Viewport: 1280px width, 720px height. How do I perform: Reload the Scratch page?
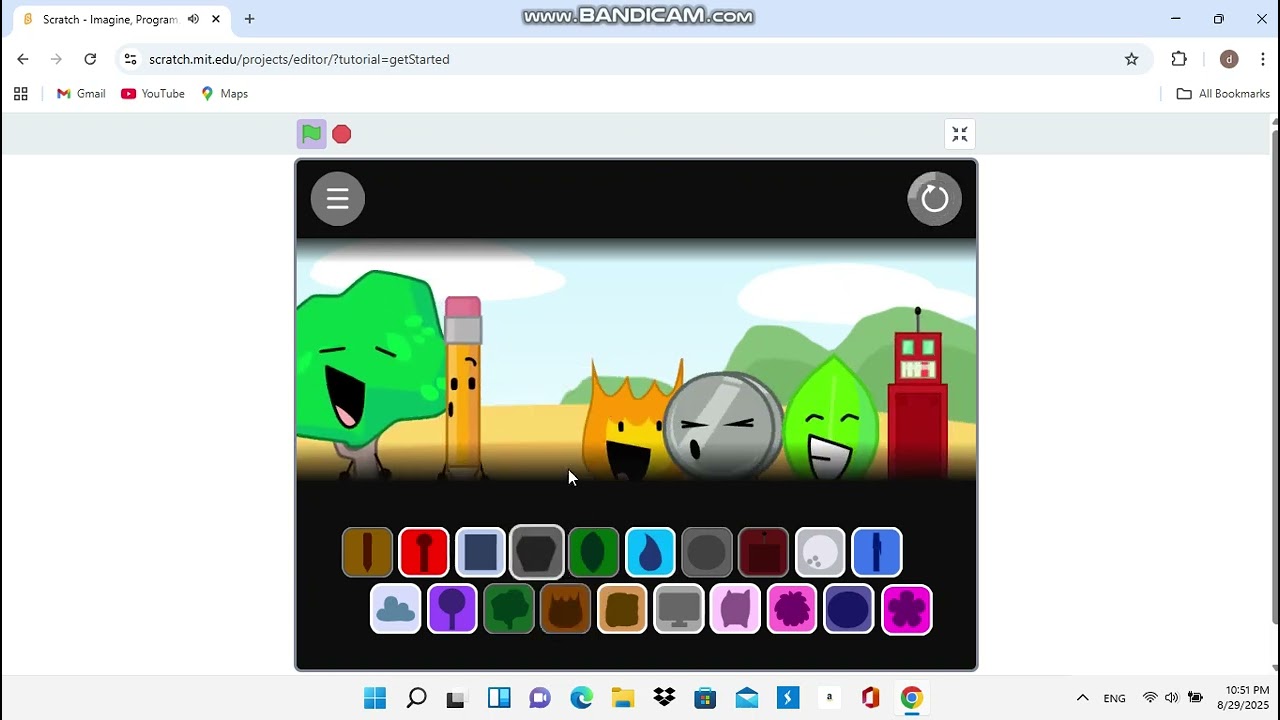pos(90,59)
